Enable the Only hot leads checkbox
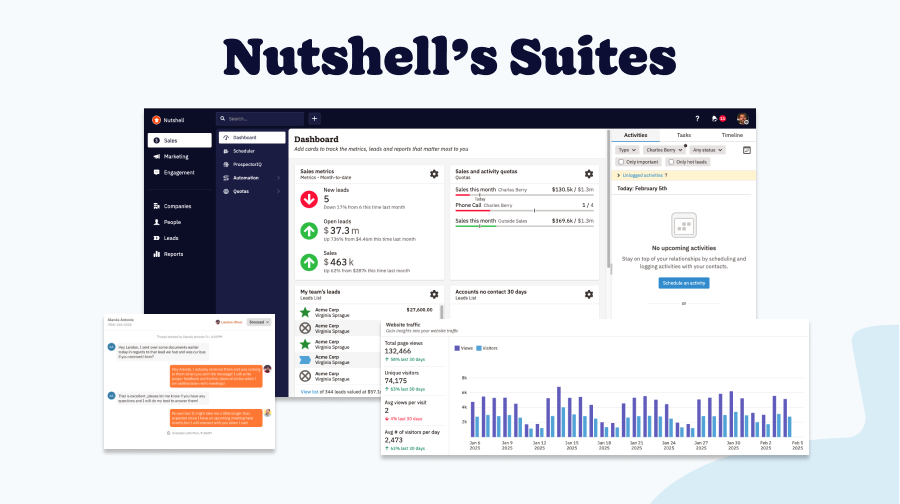Screen dimensions: 900x504 668,161
